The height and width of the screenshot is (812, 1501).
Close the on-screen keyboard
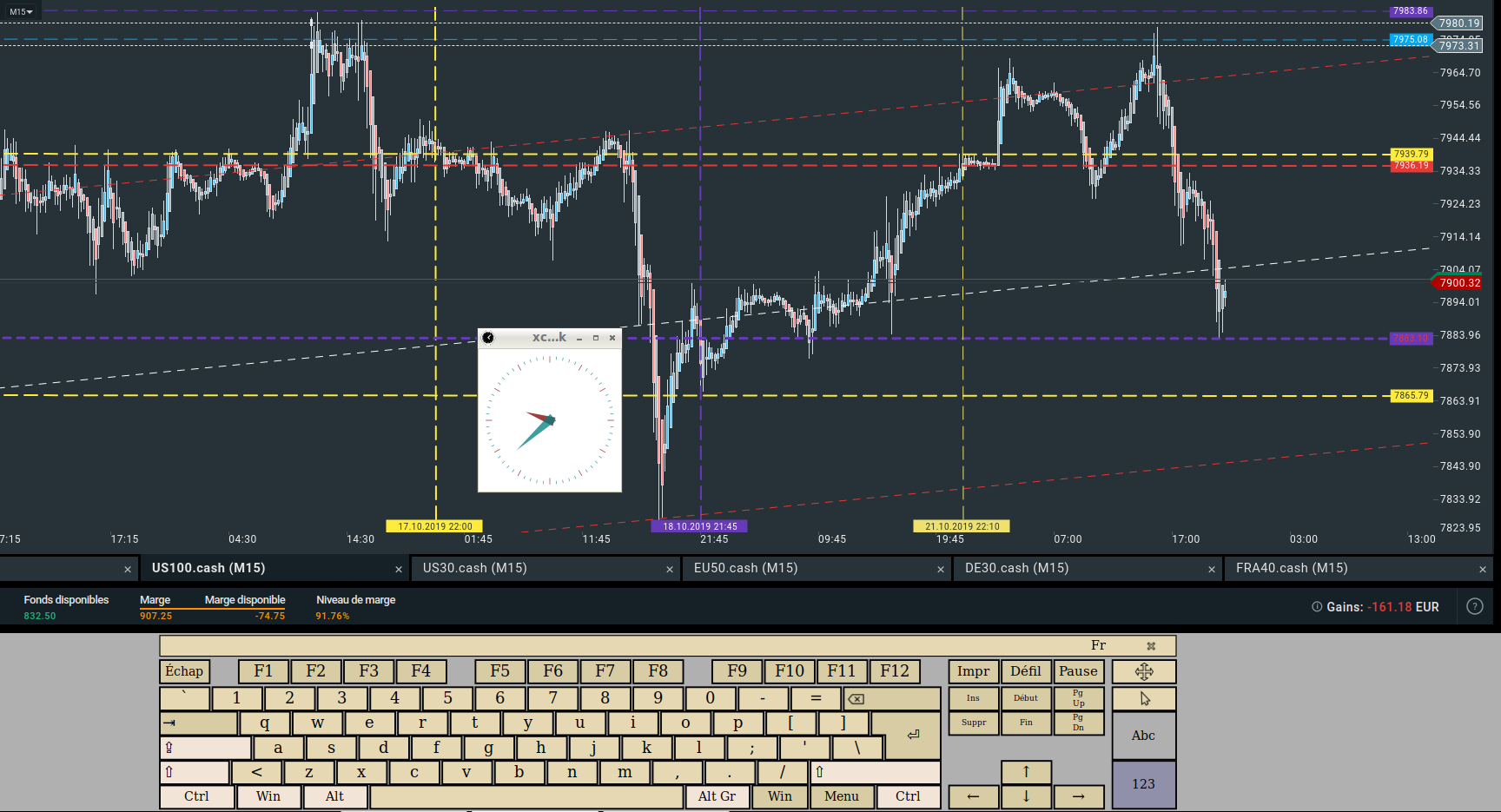1151,646
